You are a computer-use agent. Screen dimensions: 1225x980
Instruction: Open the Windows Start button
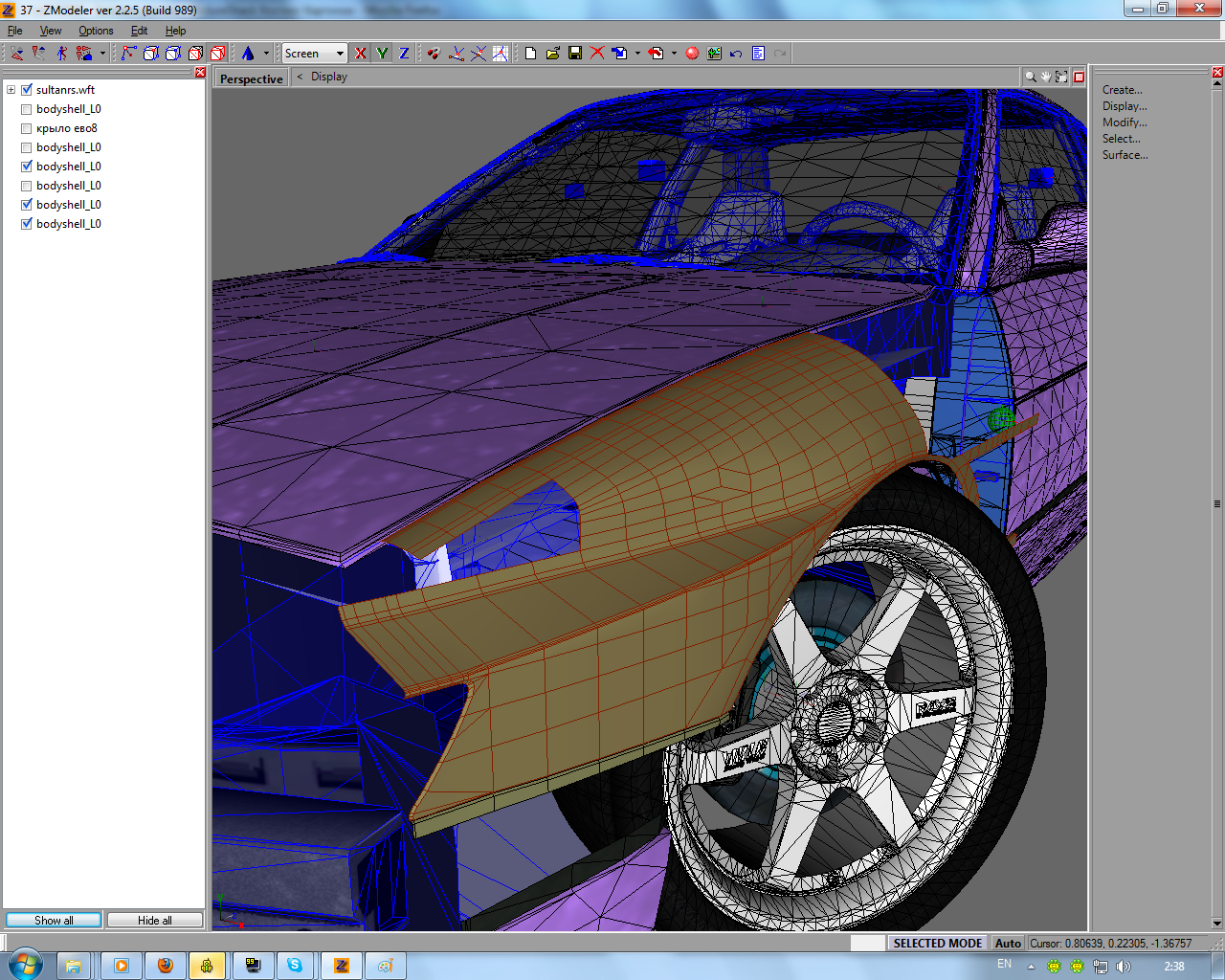click(x=25, y=965)
